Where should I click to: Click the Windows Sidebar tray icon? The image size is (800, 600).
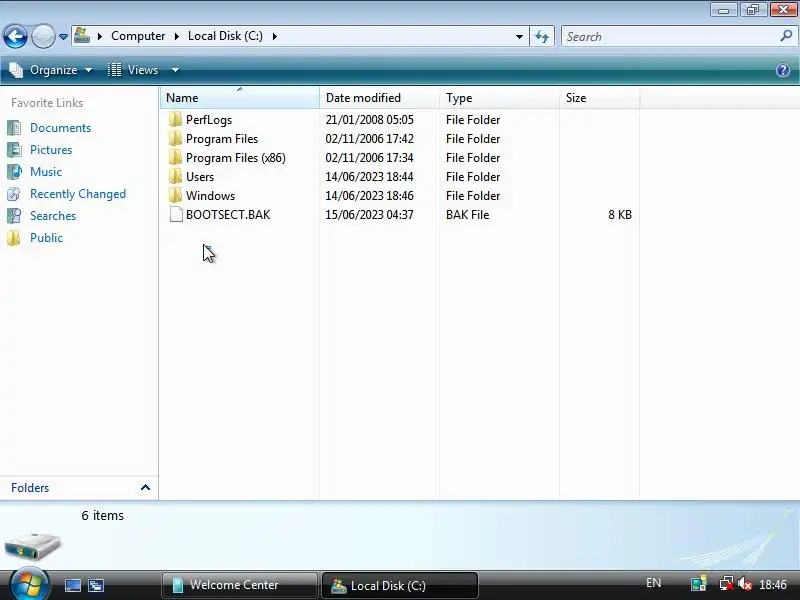click(698, 583)
